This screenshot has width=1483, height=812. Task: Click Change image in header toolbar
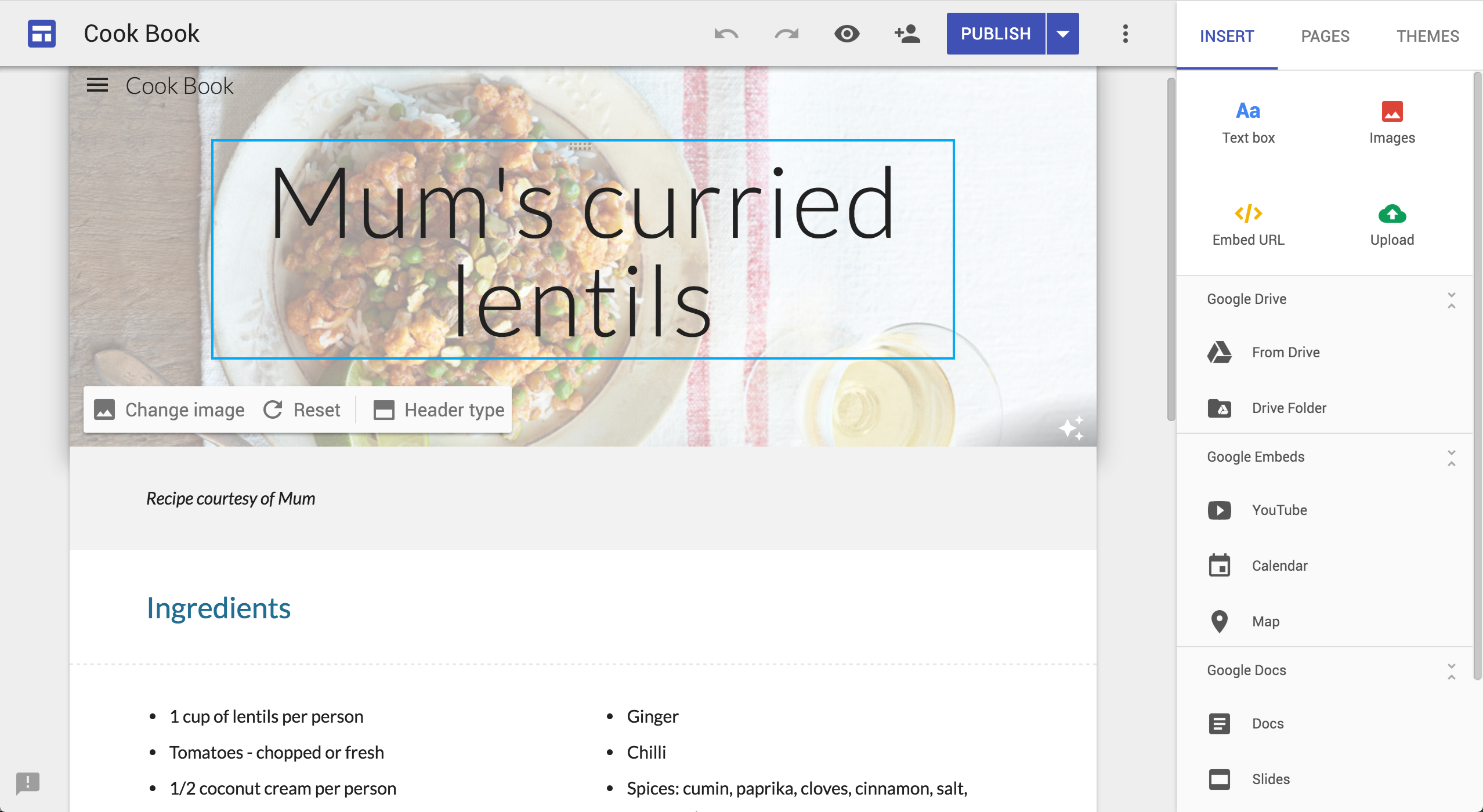coord(169,409)
